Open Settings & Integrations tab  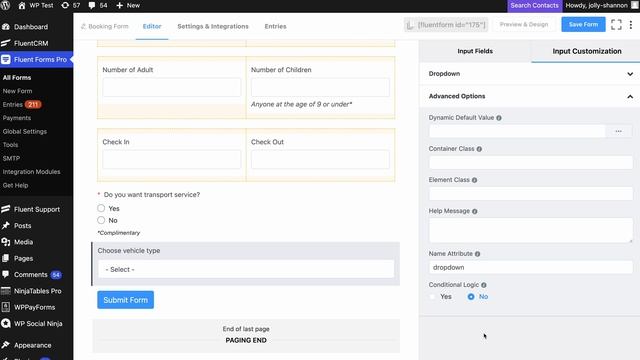[x=213, y=26]
